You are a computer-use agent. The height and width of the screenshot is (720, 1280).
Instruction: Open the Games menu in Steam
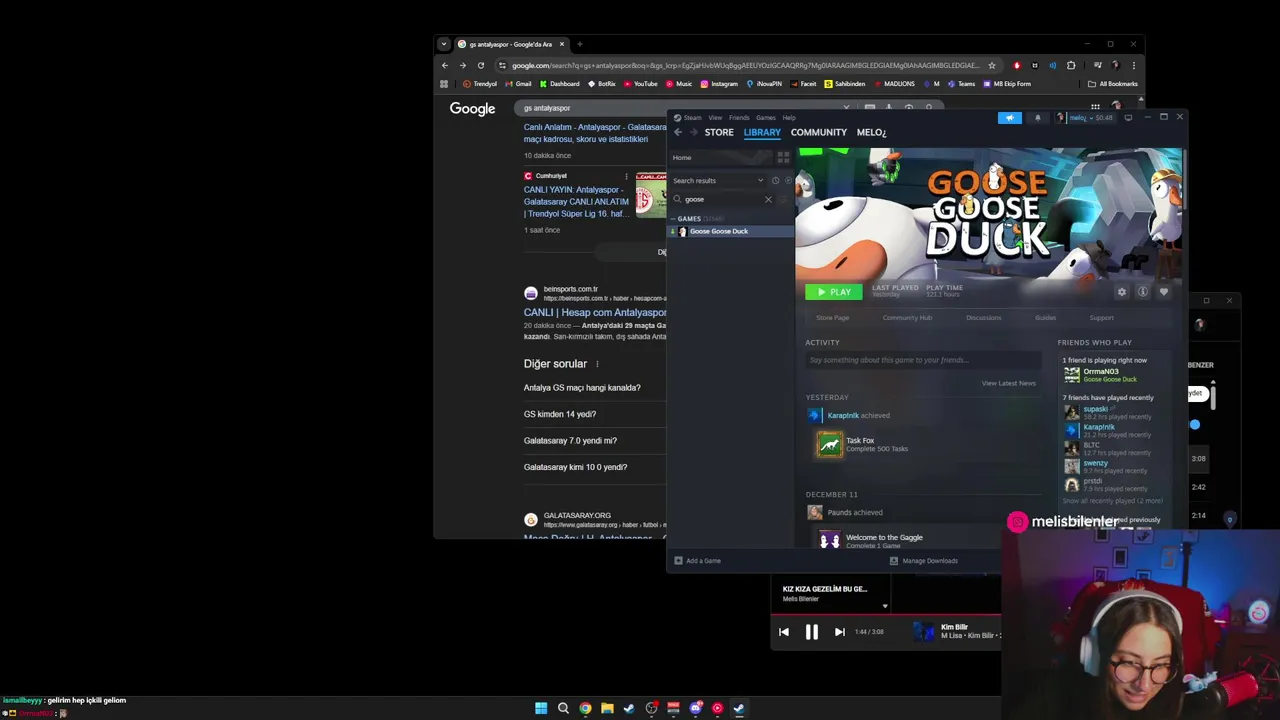coord(766,118)
